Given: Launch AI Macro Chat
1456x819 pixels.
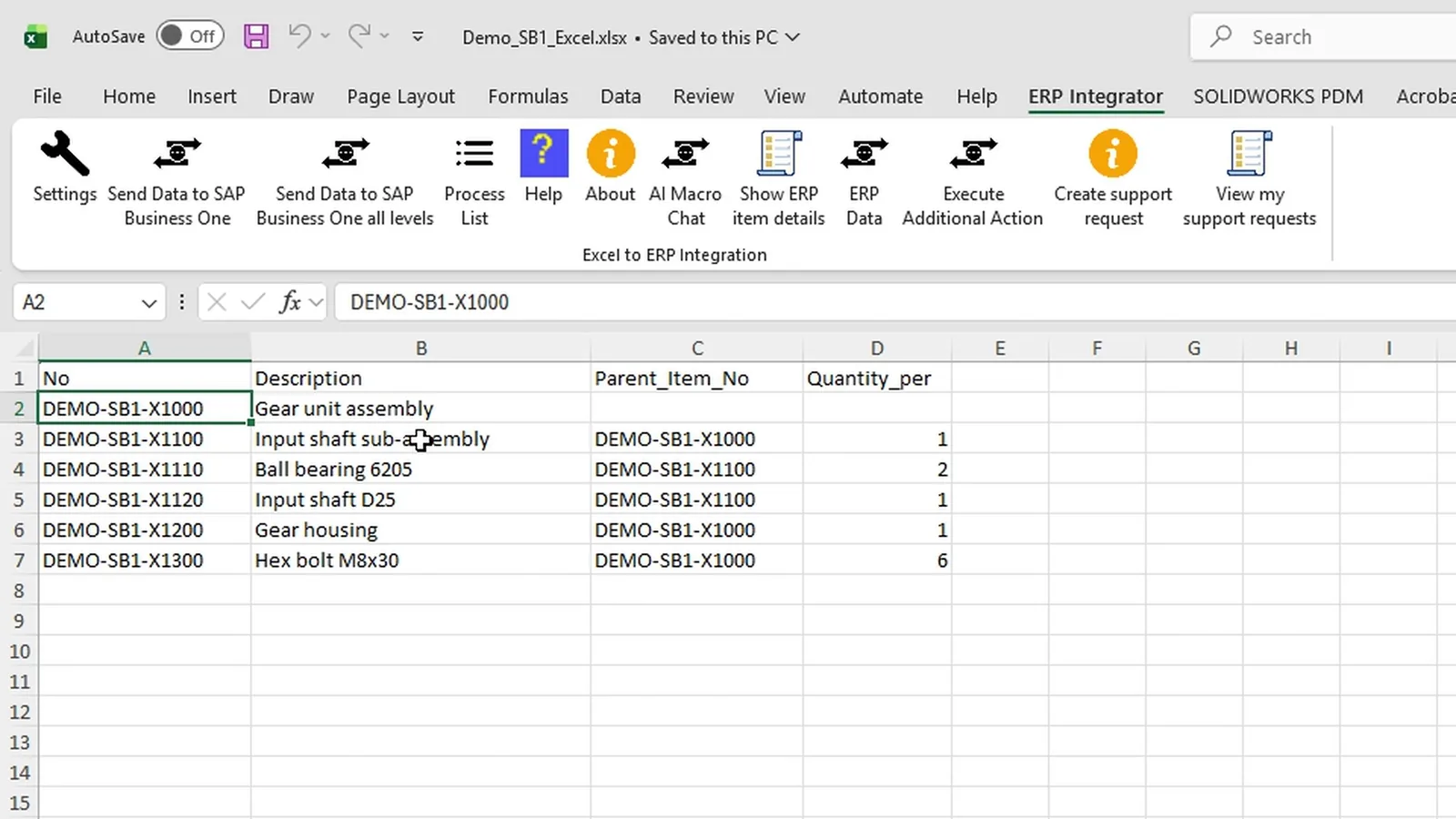Looking at the screenshot, I should (x=685, y=179).
